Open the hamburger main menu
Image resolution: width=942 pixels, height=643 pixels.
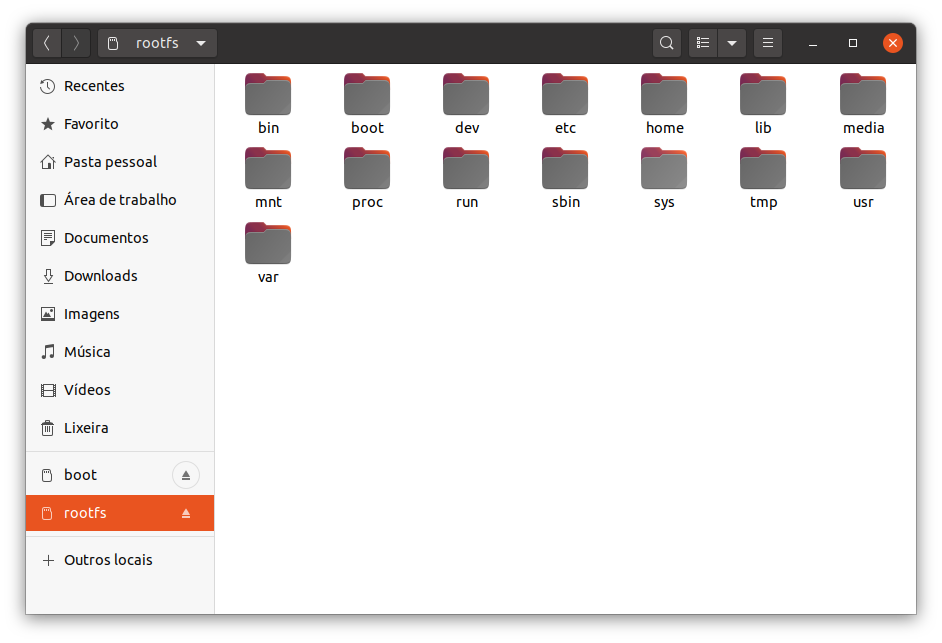(x=768, y=43)
